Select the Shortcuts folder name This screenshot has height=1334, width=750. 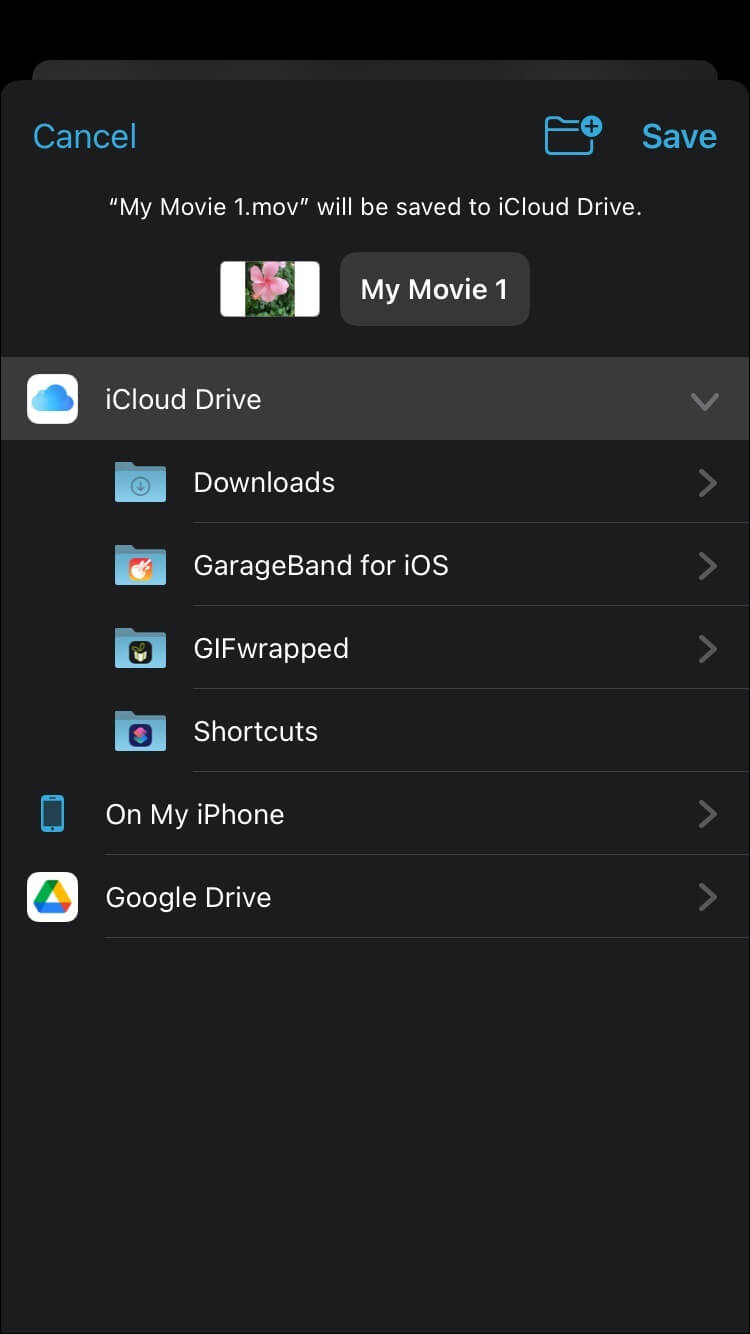(256, 731)
